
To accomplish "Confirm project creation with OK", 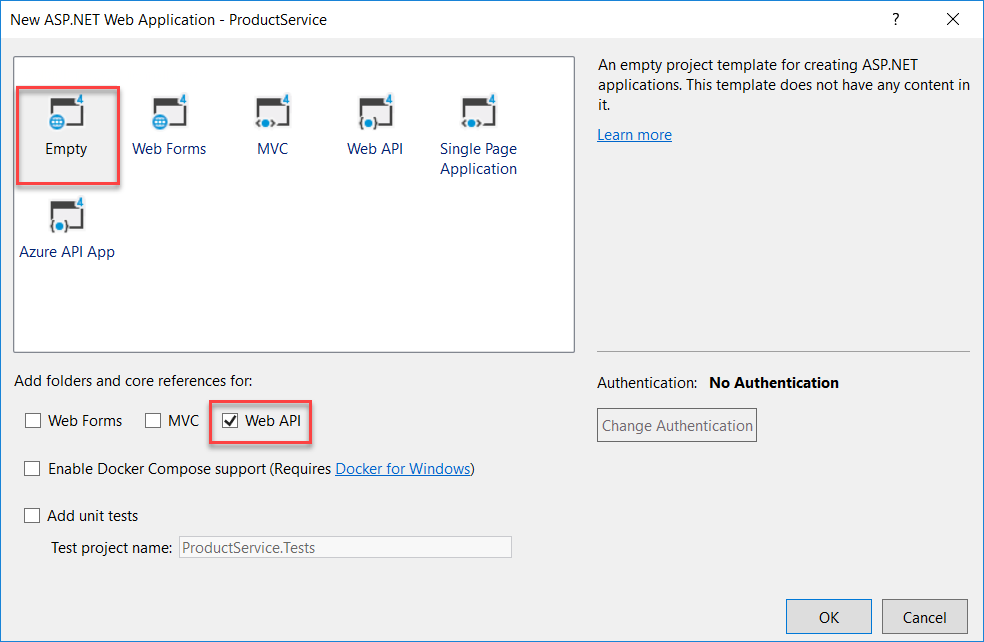I will (828, 617).
